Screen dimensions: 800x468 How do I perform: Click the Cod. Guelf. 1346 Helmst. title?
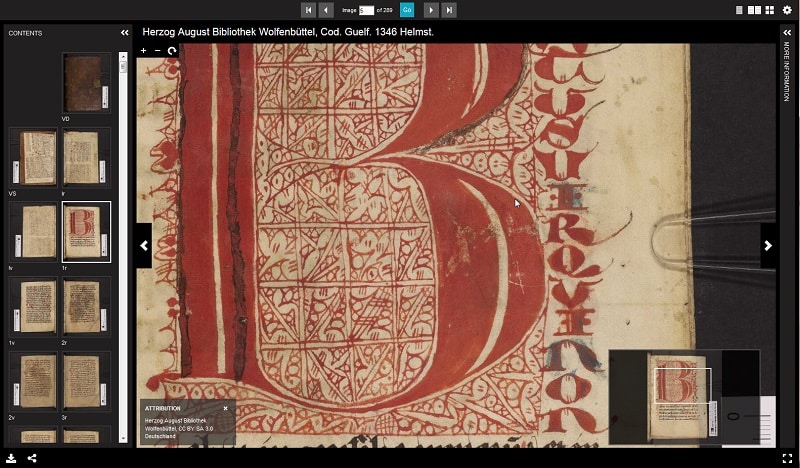pyautogui.click(x=288, y=32)
